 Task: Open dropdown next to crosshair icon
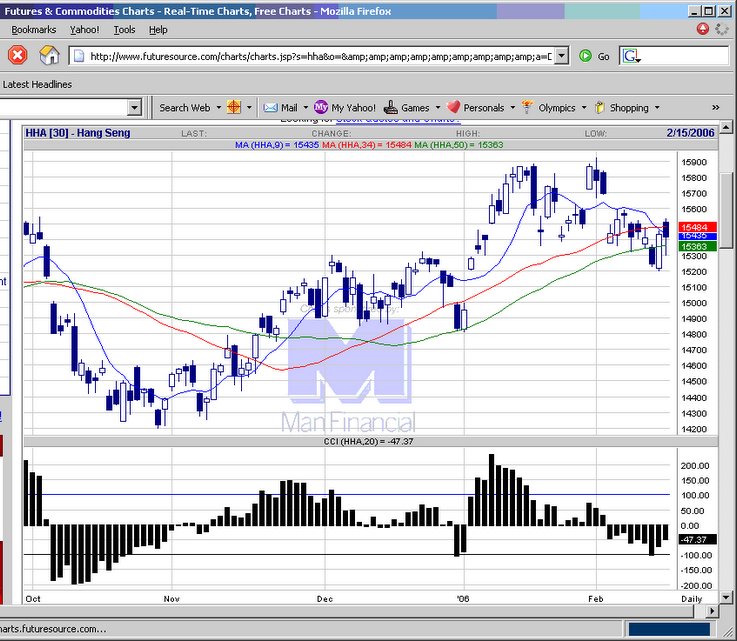pyautogui.click(x=249, y=108)
